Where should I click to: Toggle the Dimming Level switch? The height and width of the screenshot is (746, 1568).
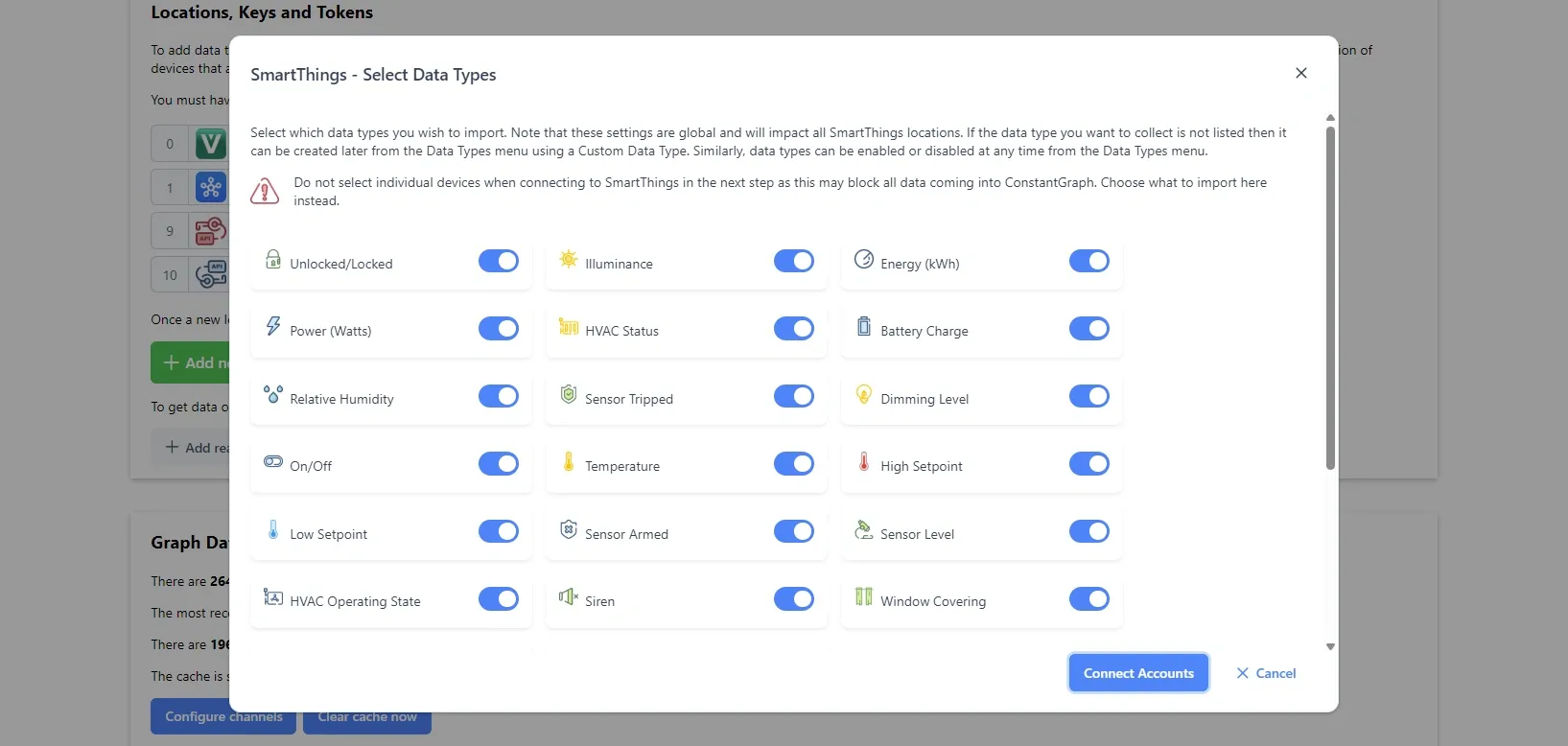[1089, 396]
